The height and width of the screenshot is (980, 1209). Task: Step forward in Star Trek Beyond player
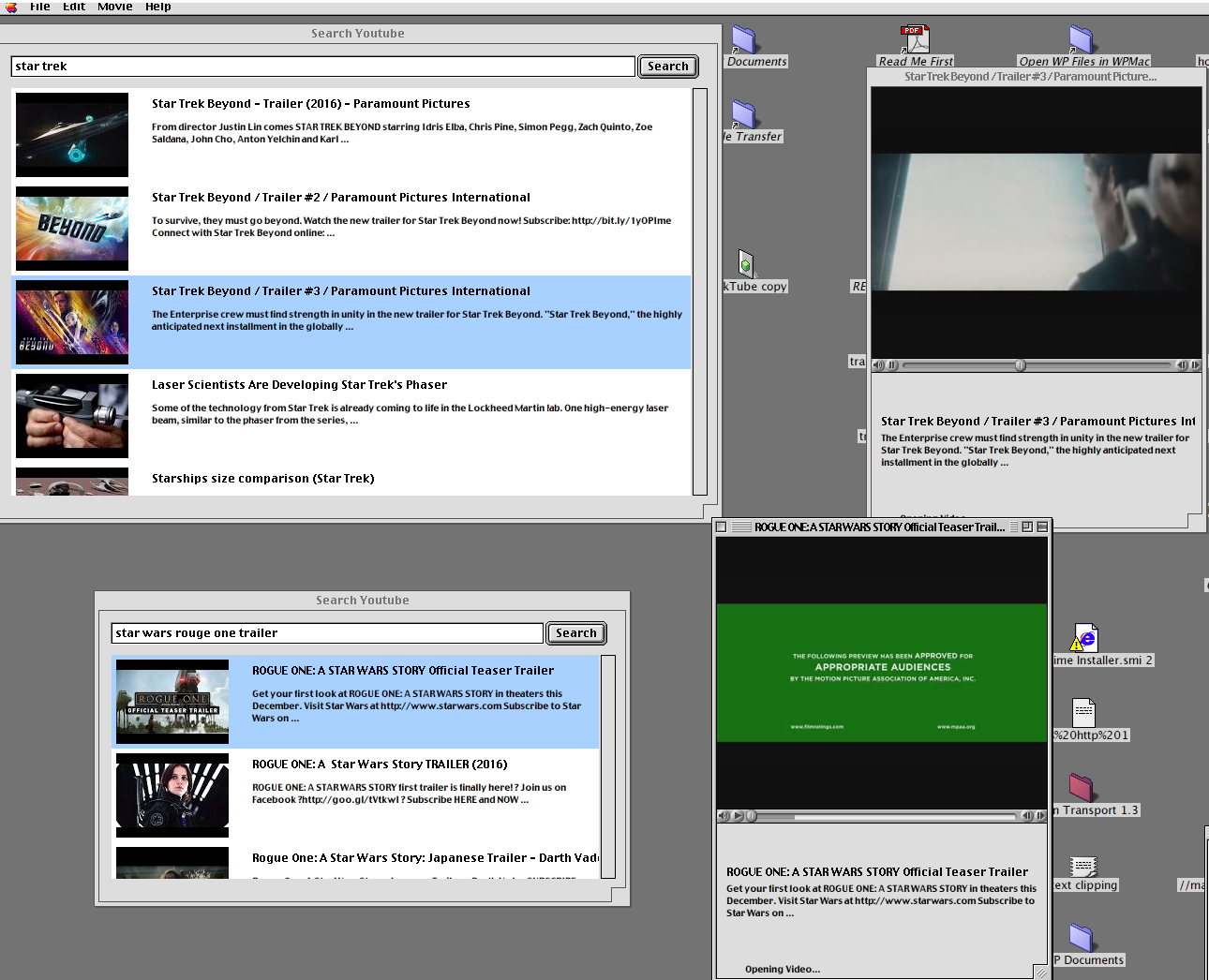coord(1196,365)
